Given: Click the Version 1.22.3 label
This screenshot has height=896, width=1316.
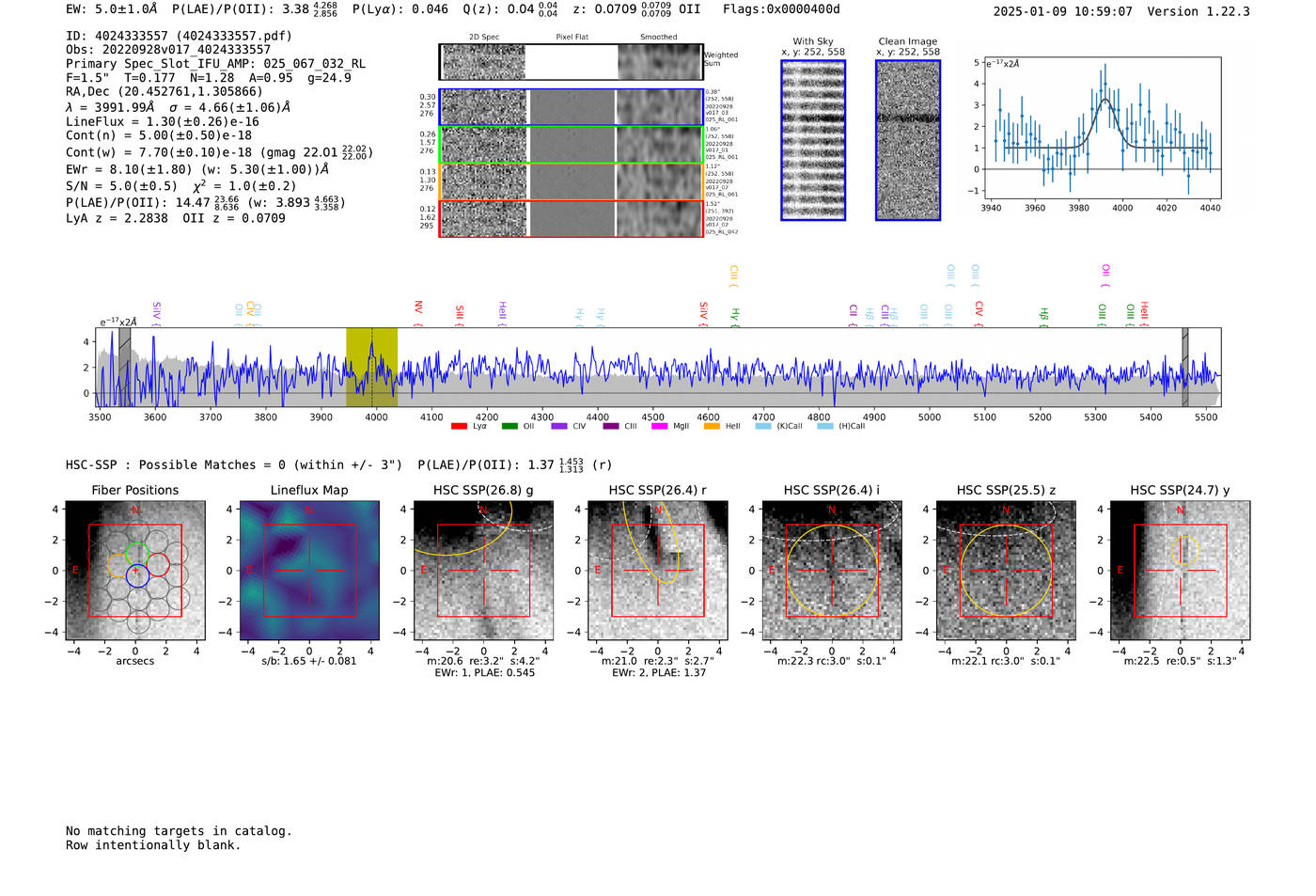Looking at the screenshot, I should [x=1198, y=11].
